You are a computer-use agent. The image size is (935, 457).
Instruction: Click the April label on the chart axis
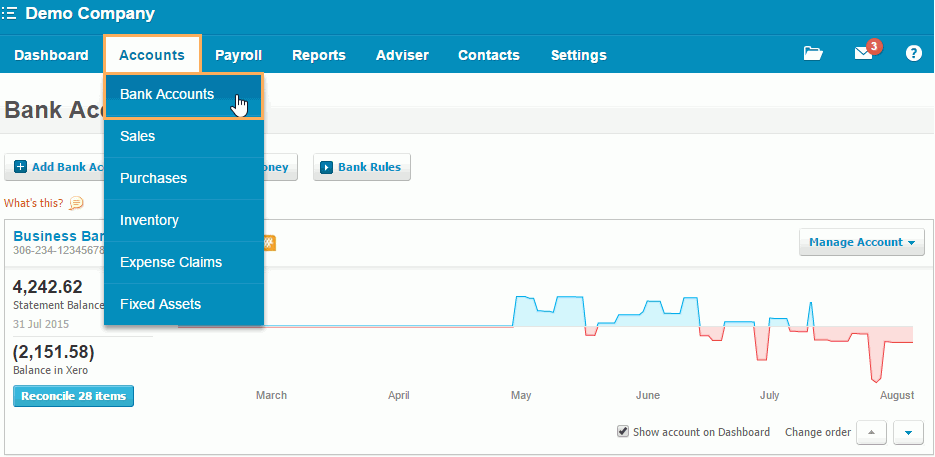pos(398,395)
